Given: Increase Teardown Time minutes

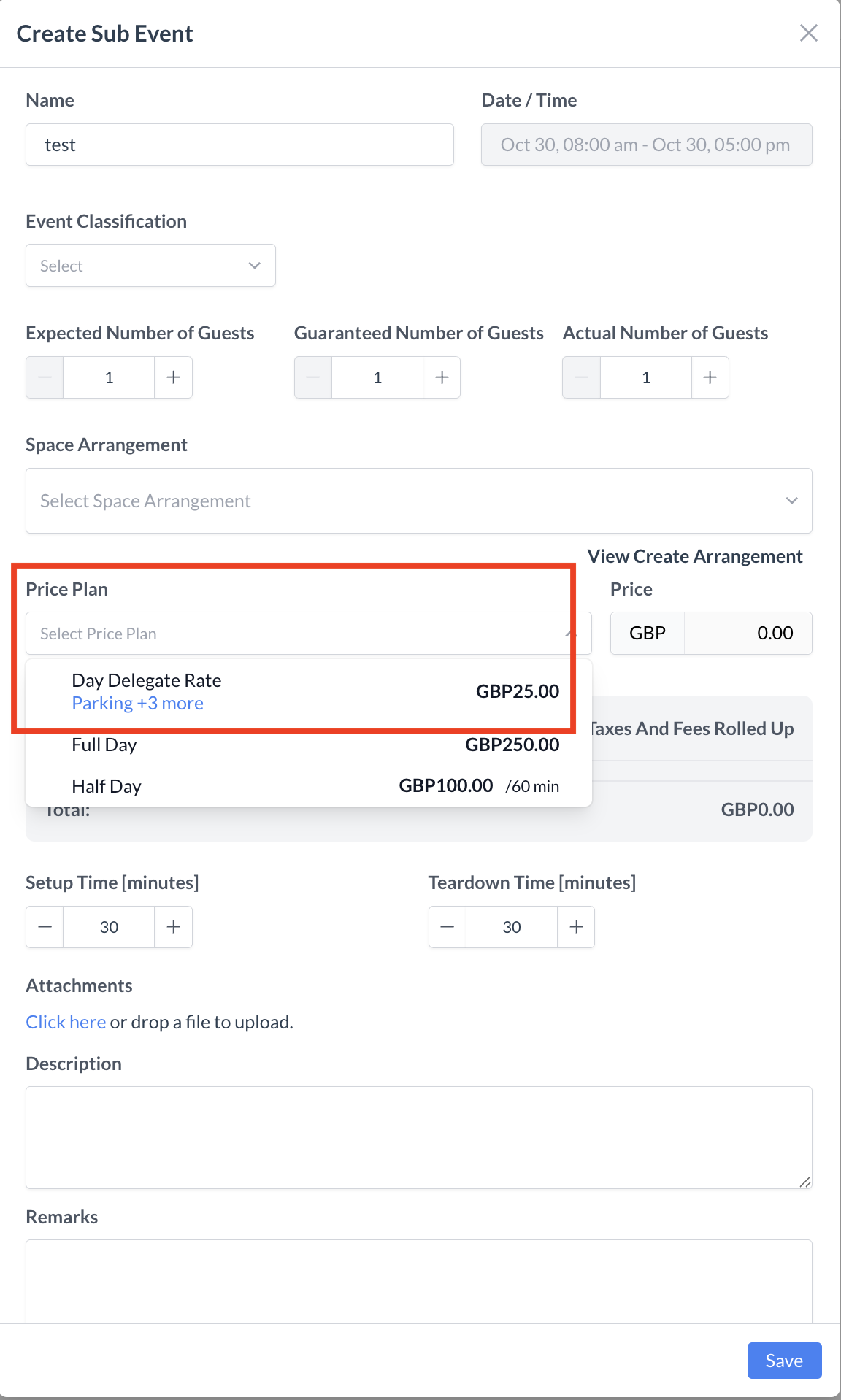Looking at the screenshot, I should point(576,927).
